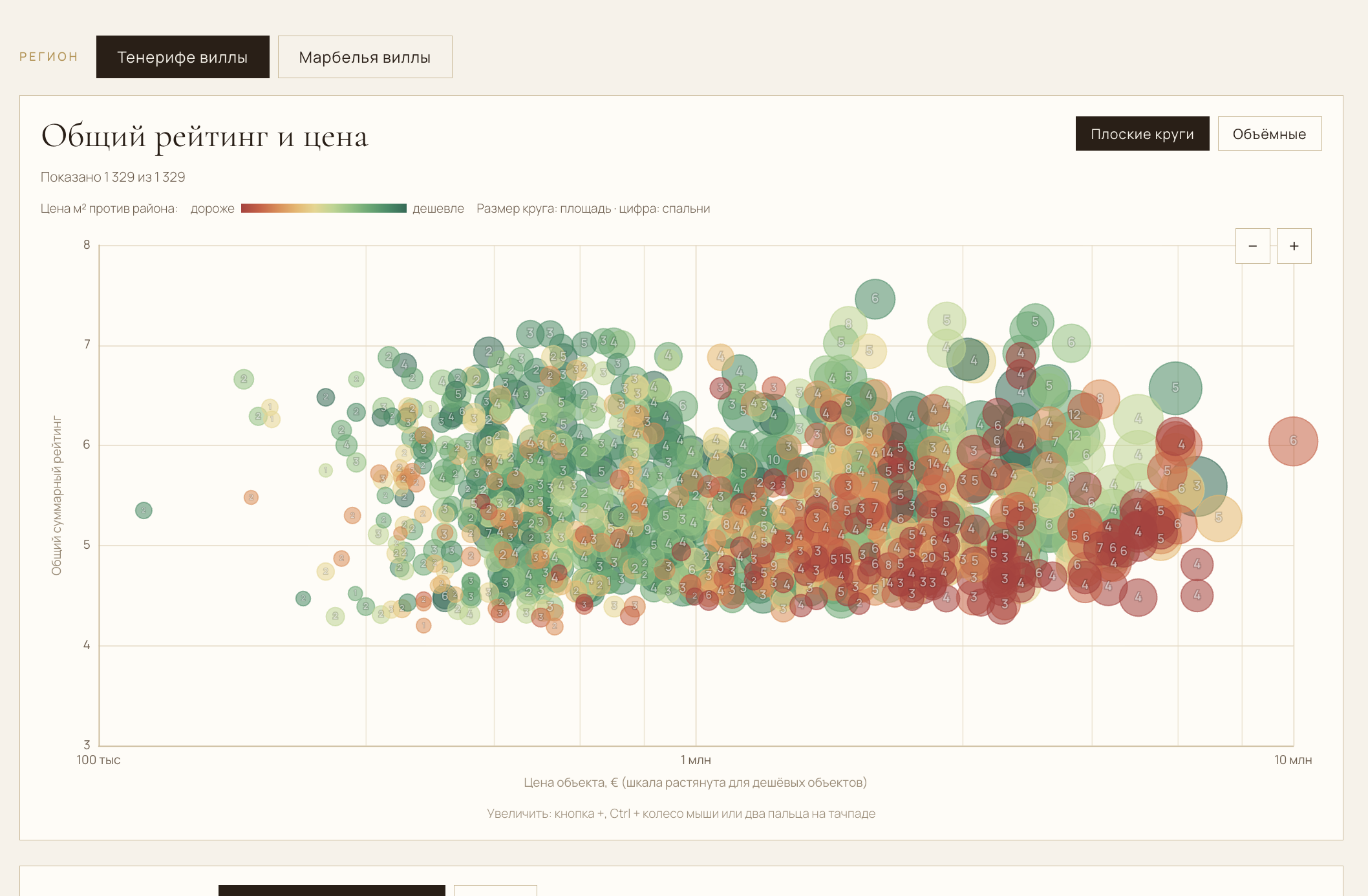The height and width of the screenshot is (896, 1368).
Task: Click the Показано 1 329 из 1 329 counter
Action: click(113, 177)
